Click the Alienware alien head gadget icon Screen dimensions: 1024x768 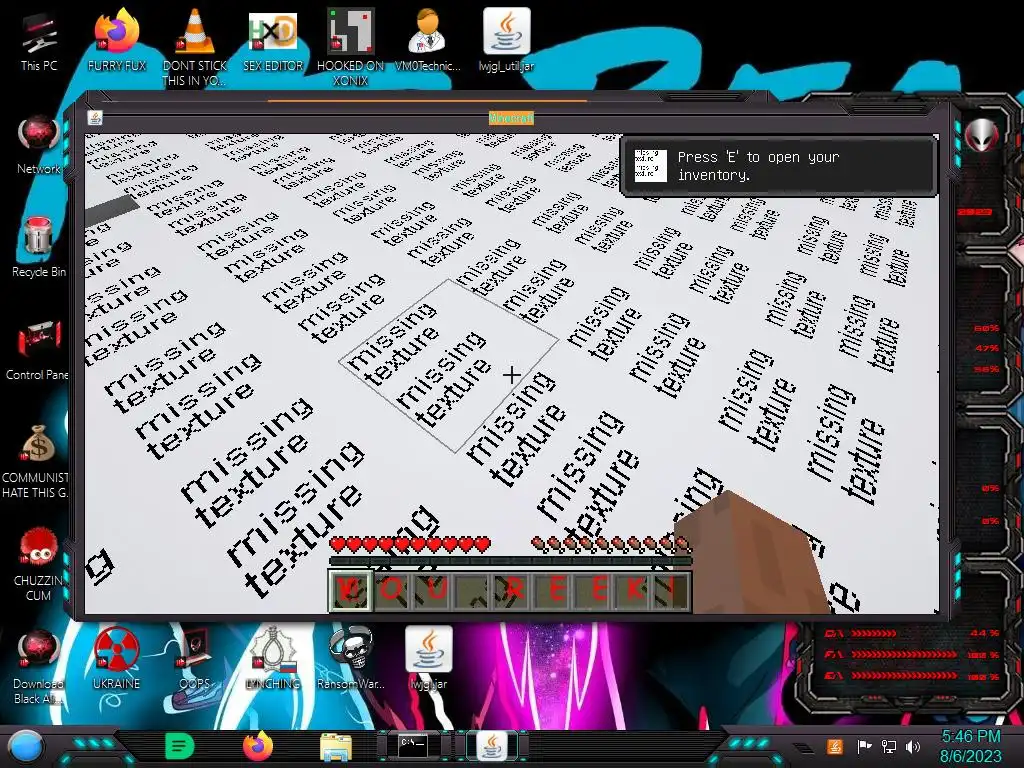pyautogui.click(x=982, y=135)
